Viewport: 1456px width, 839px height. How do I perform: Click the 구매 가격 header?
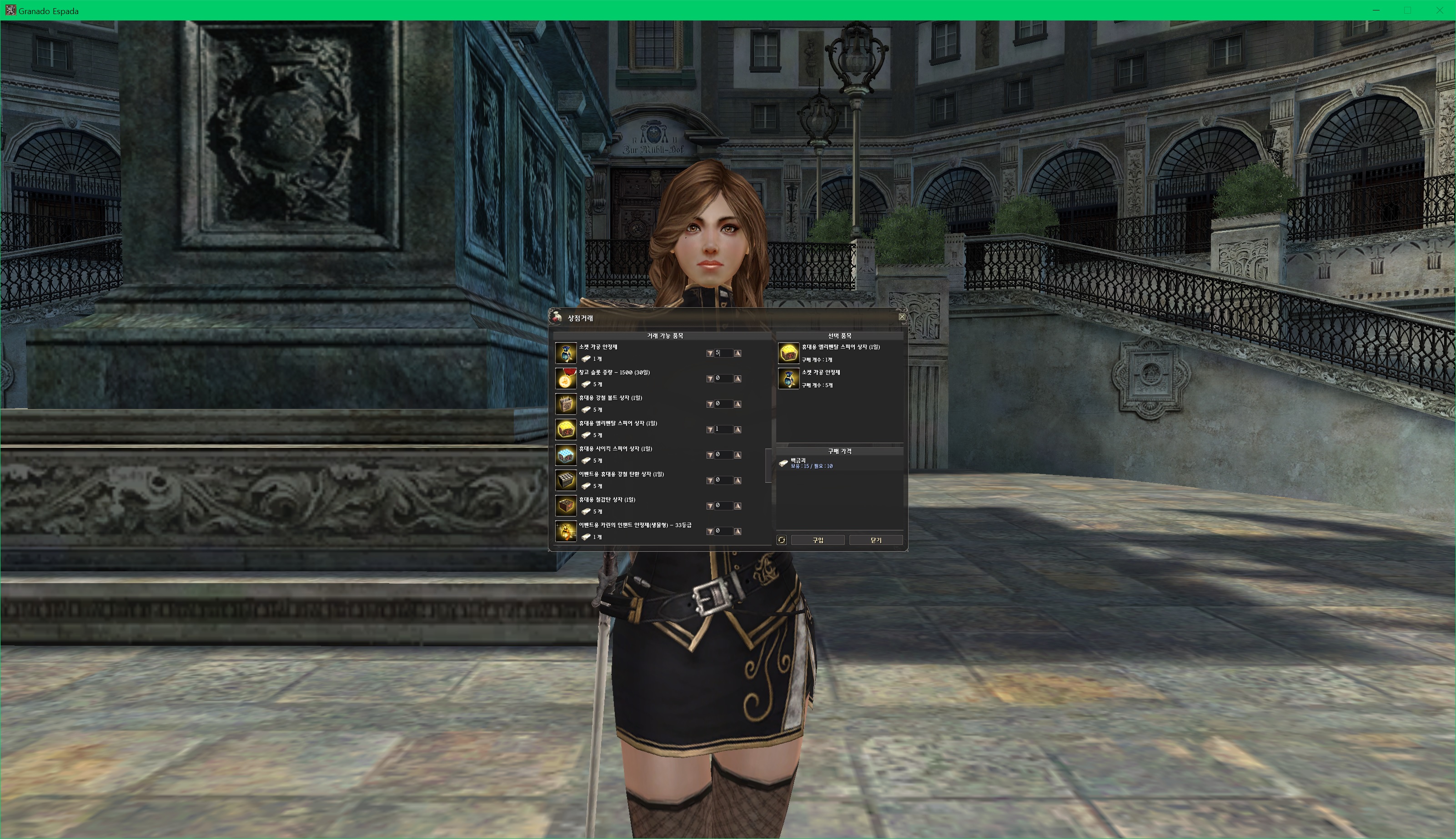[x=840, y=451]
